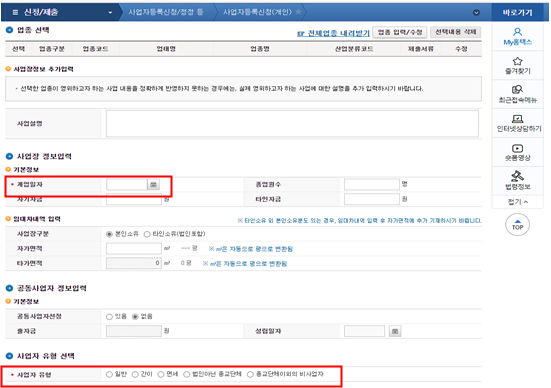The height and width of the screenshot is (388, 551).
Task: Choose 면세 as 사업자 유형
Action: point(161,375)
